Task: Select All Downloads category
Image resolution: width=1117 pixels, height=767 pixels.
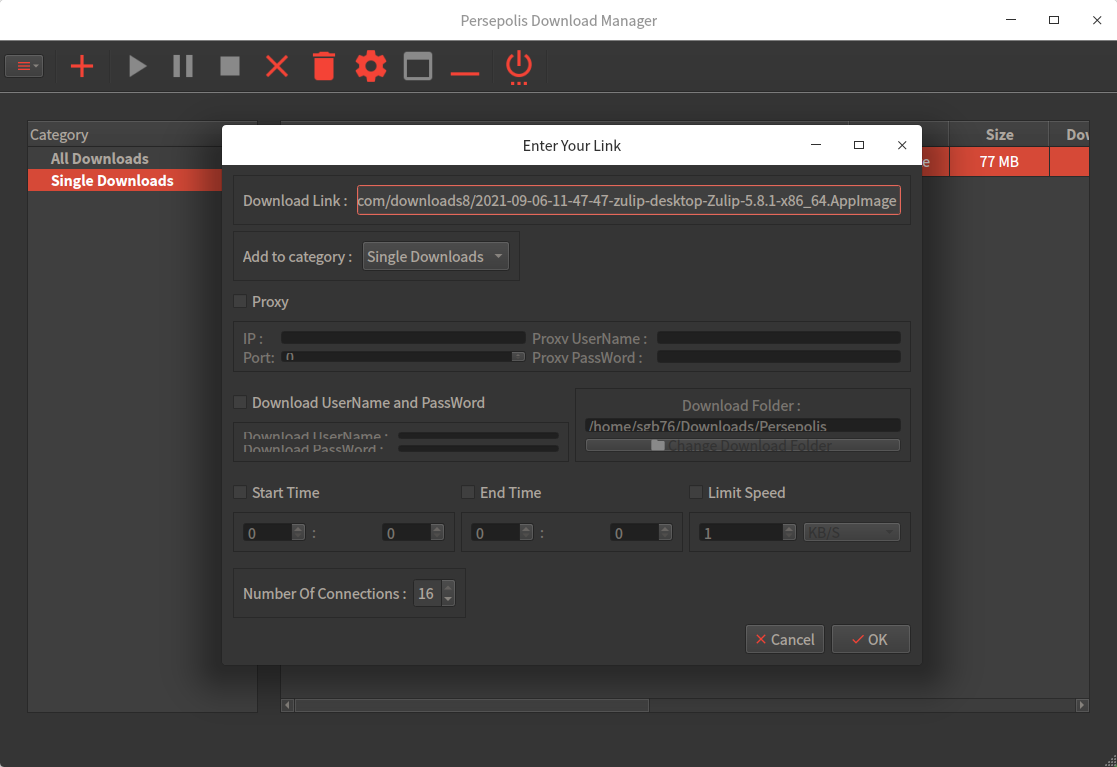Action: tap(99, 158)
